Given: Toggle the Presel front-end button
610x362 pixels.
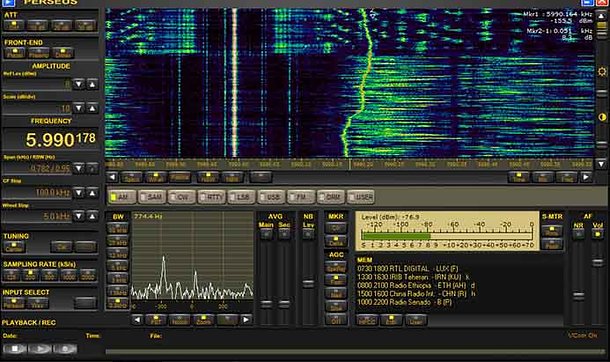Looking at the screenshot, I should [15, 53].
